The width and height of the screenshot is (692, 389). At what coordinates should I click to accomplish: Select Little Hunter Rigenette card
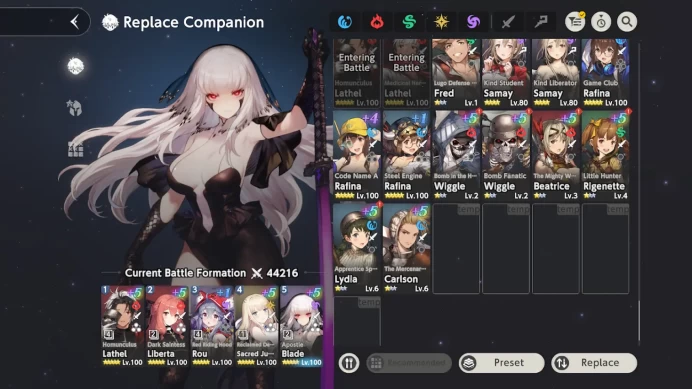click(606, 155)
